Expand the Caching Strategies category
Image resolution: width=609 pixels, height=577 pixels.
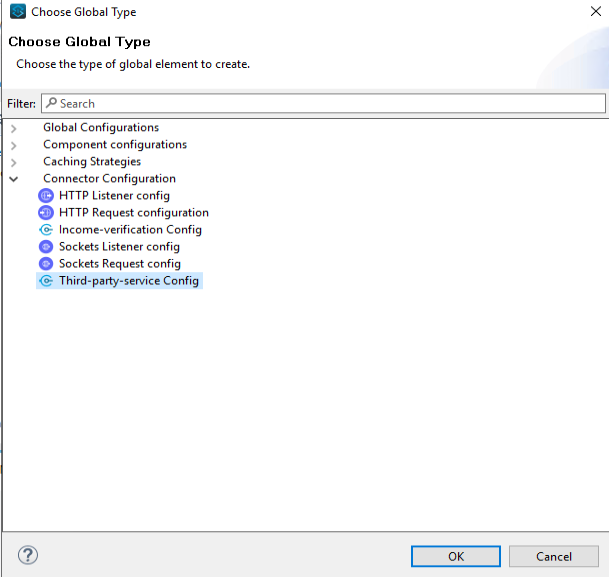[x=14, y=162]
